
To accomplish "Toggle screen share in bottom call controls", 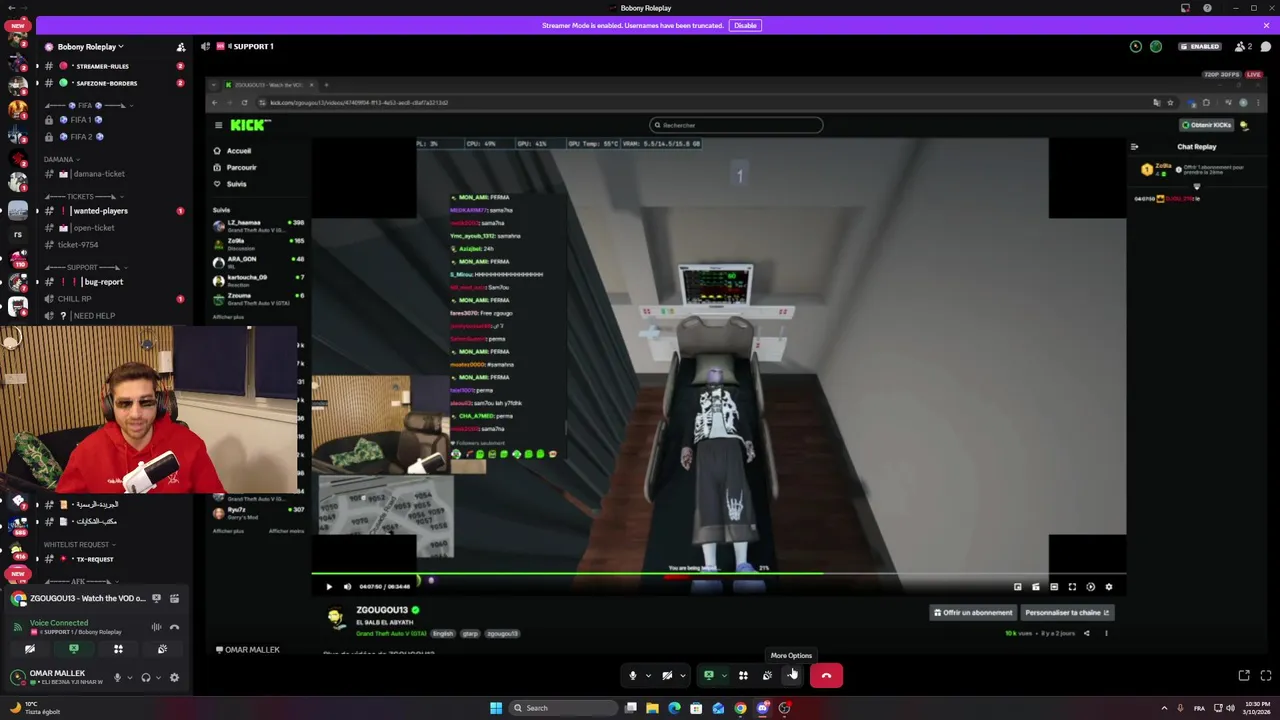I will click(709, 676).
